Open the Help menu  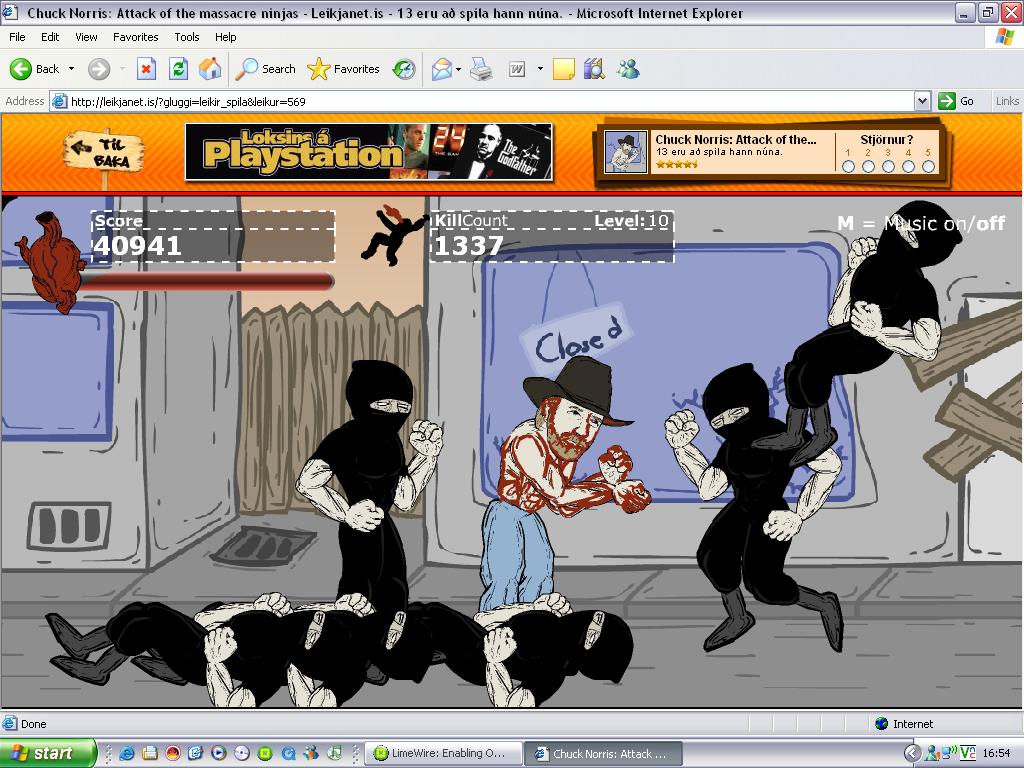225,37
